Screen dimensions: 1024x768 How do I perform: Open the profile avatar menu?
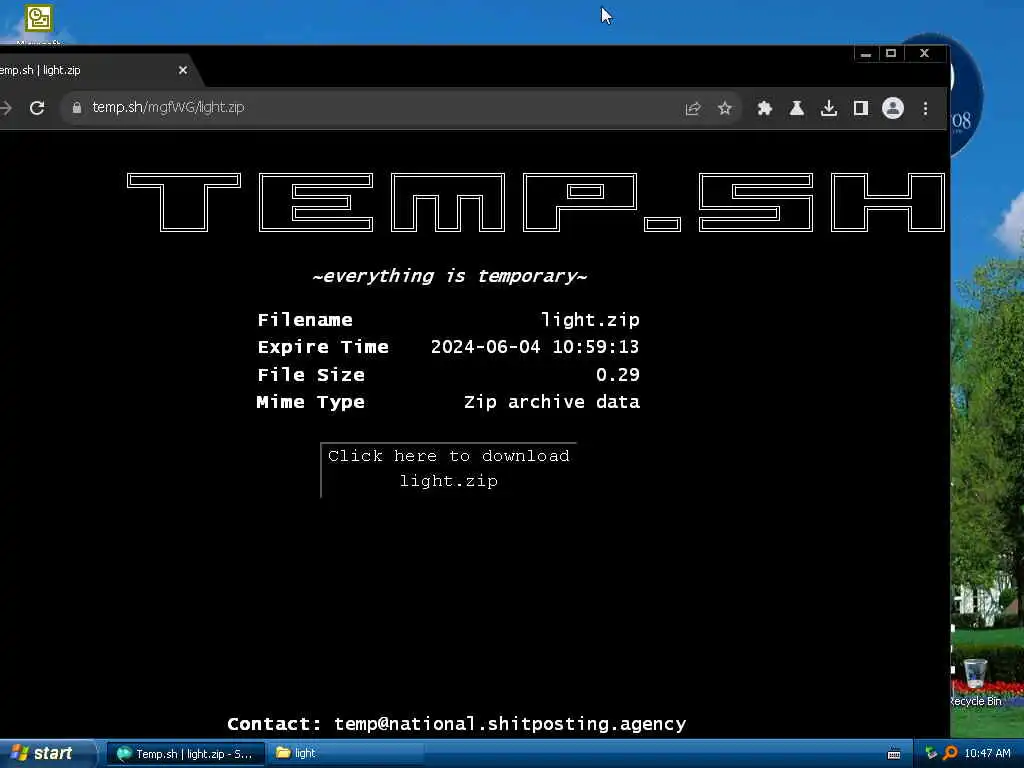pos(893,108)
